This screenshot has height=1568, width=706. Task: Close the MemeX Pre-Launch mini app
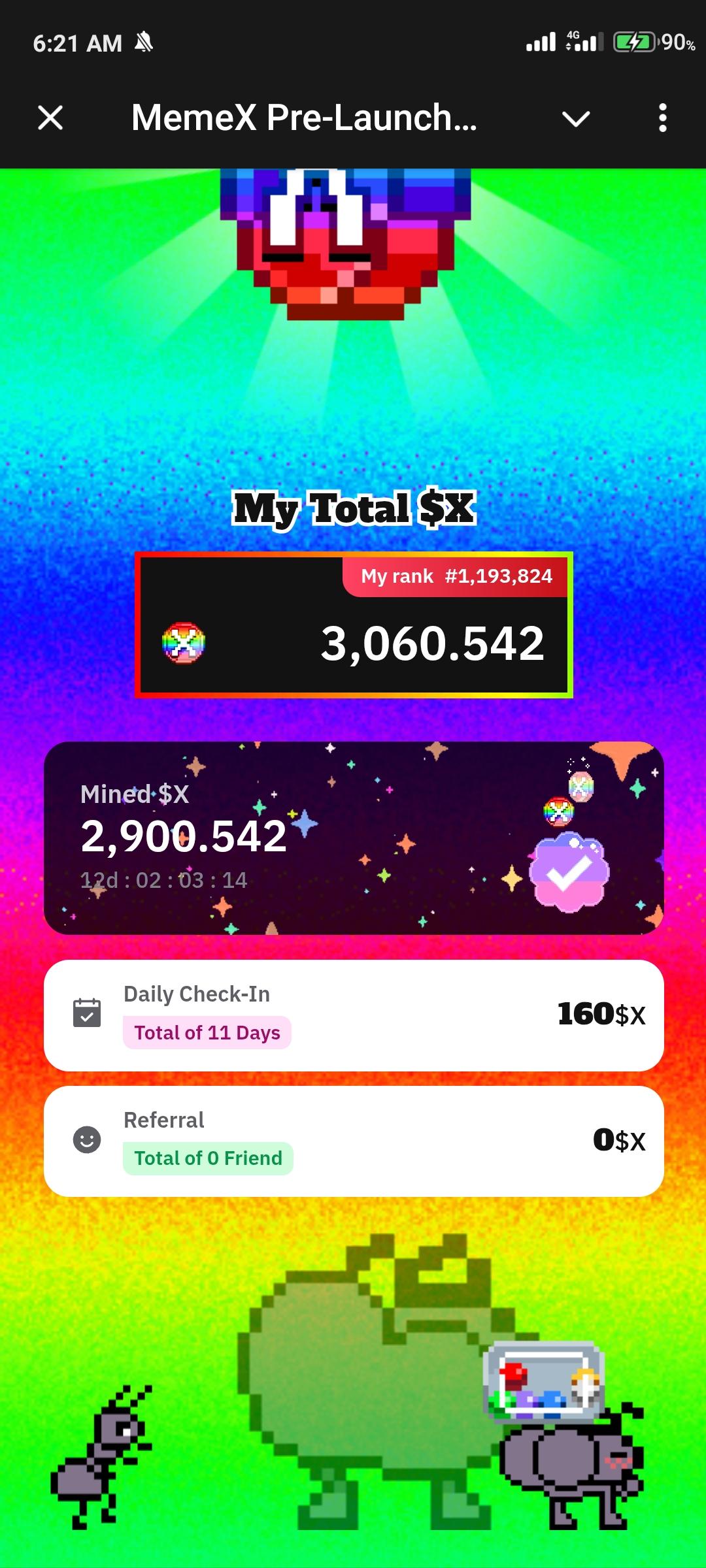coord(50,118)
